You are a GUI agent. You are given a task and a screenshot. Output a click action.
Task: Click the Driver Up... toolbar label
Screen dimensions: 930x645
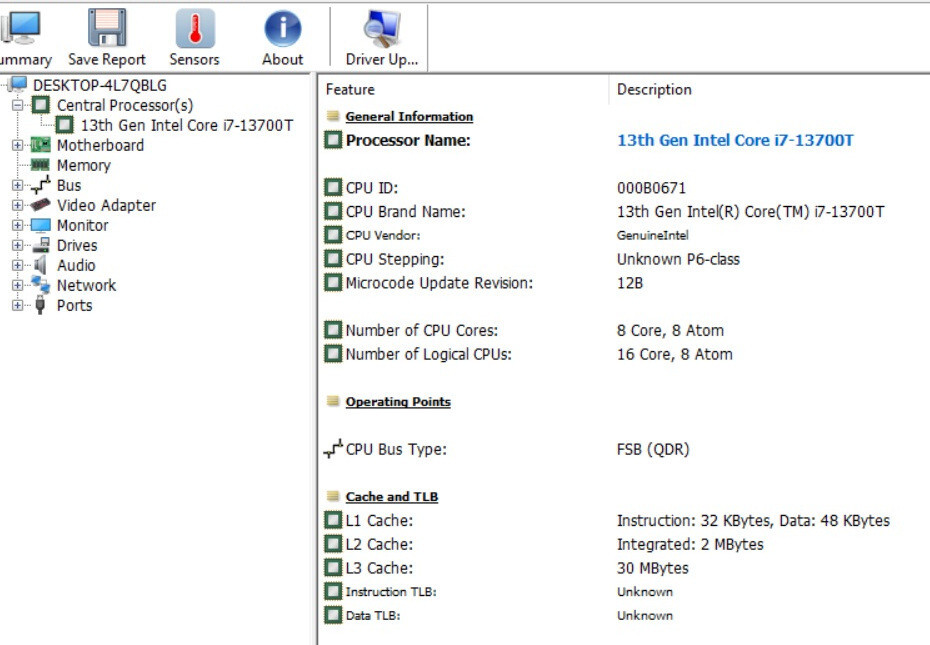[x=382, y=59]
